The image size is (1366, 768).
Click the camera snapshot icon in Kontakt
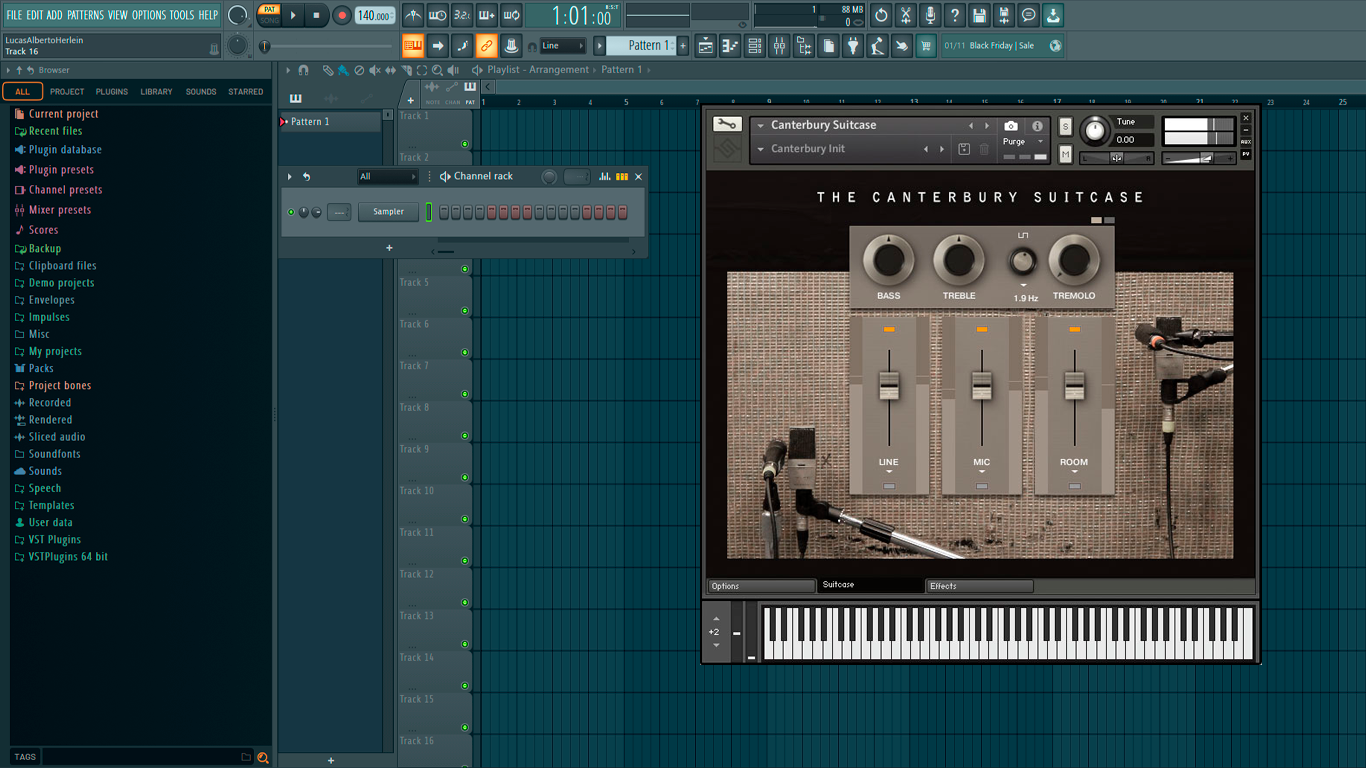(1011, 126)
